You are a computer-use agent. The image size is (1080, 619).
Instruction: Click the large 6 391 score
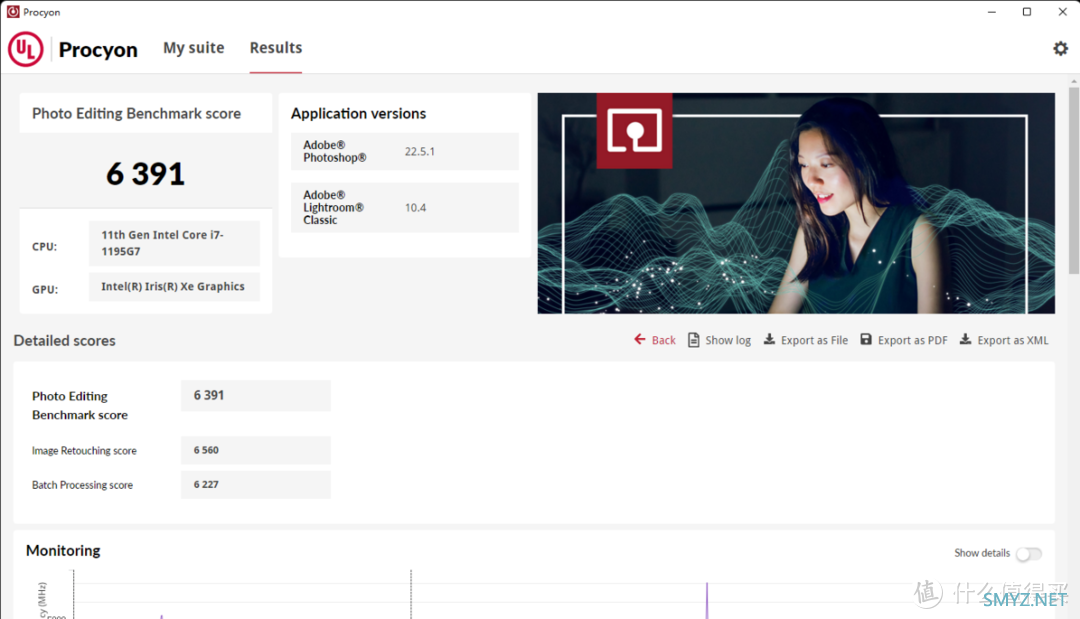145,174
